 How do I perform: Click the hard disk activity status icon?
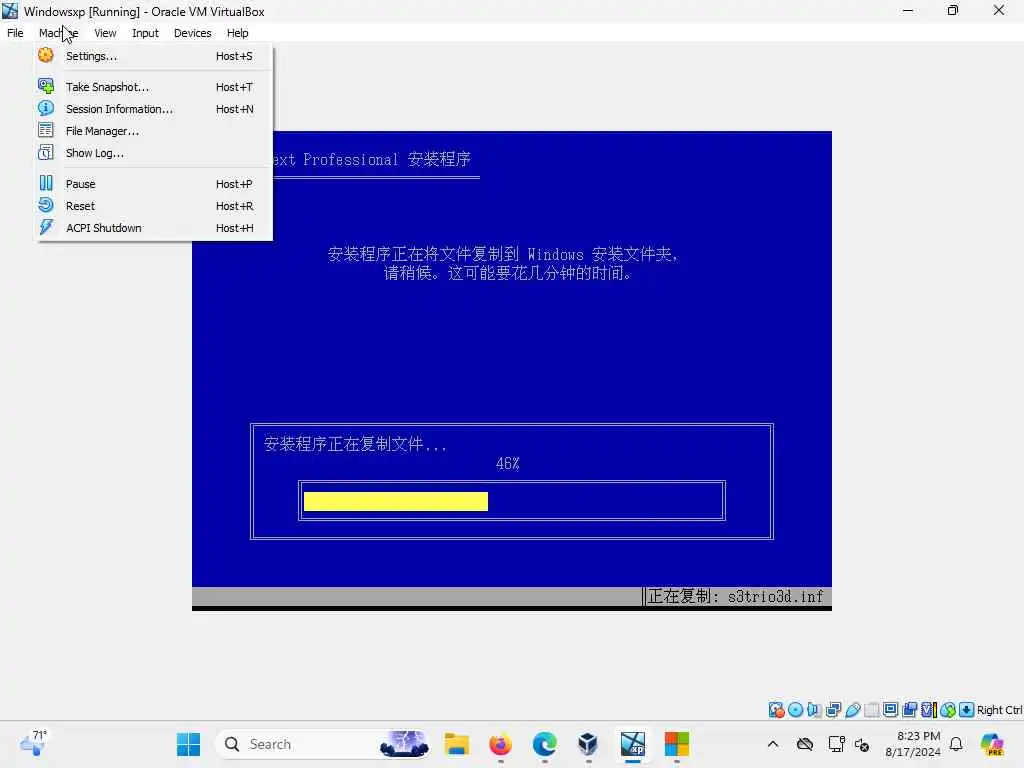776,710
